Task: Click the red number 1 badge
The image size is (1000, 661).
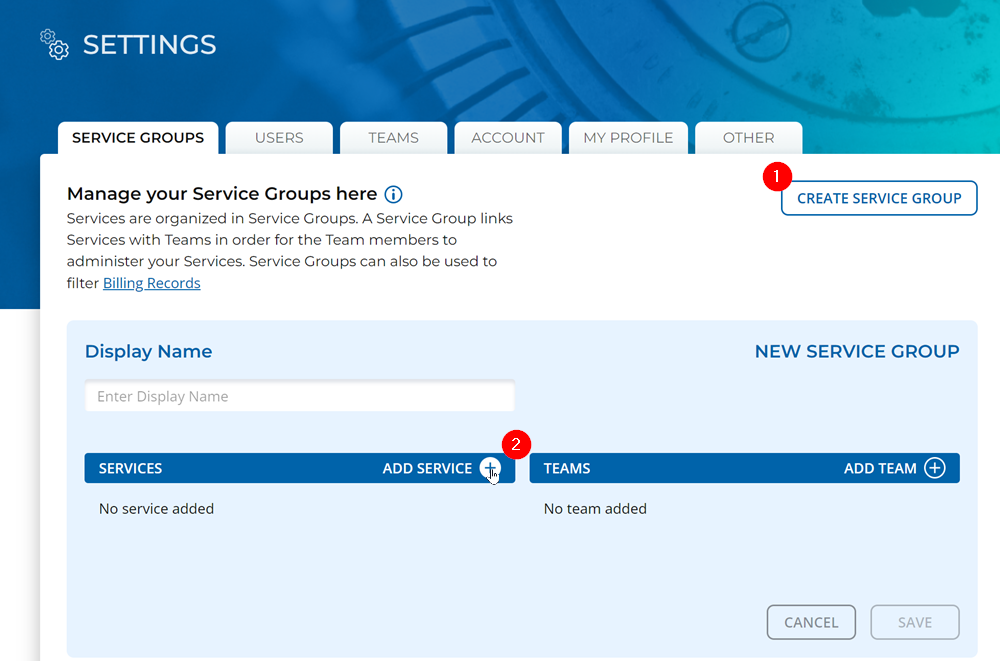Action: click(777, 177)
